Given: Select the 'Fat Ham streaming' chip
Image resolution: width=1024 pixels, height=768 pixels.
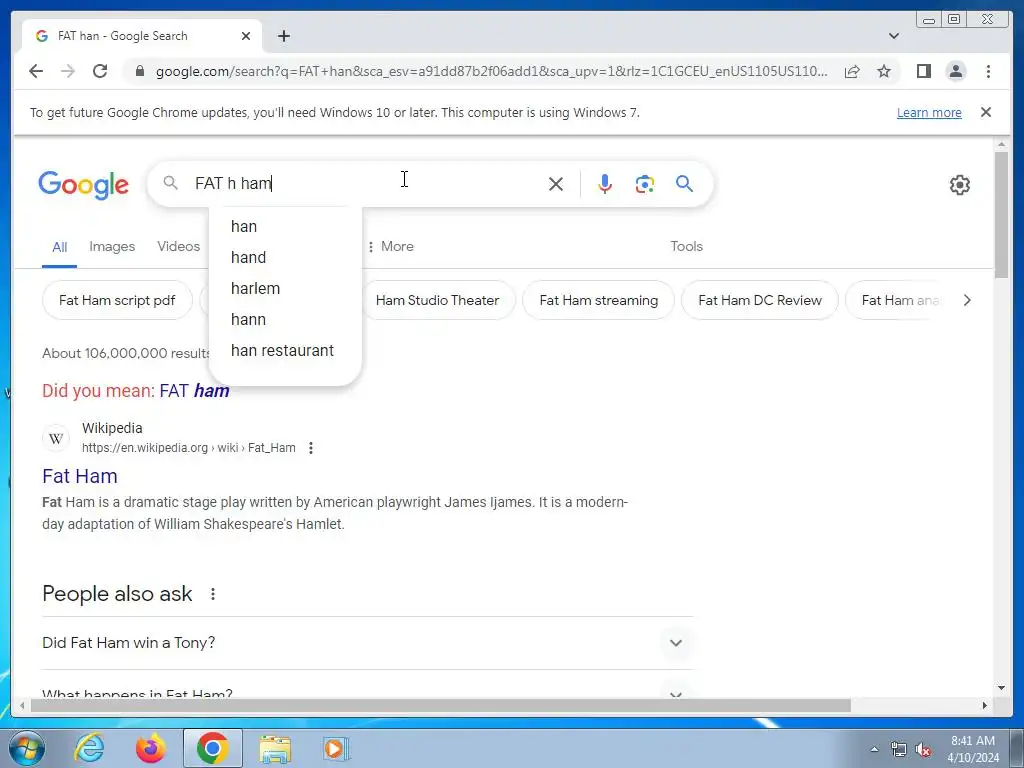Looking at the screenshot, I should 598,300.
